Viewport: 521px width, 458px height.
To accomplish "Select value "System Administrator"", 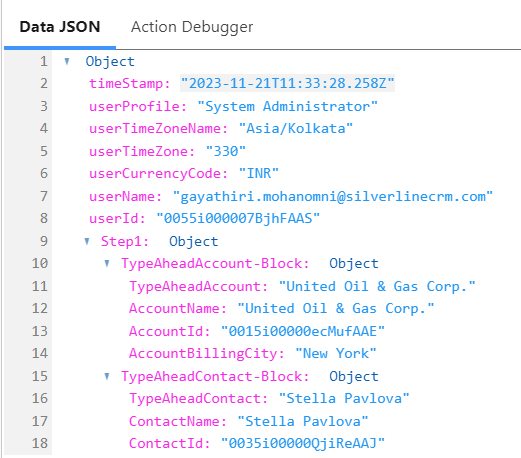I will click(287, 106).
